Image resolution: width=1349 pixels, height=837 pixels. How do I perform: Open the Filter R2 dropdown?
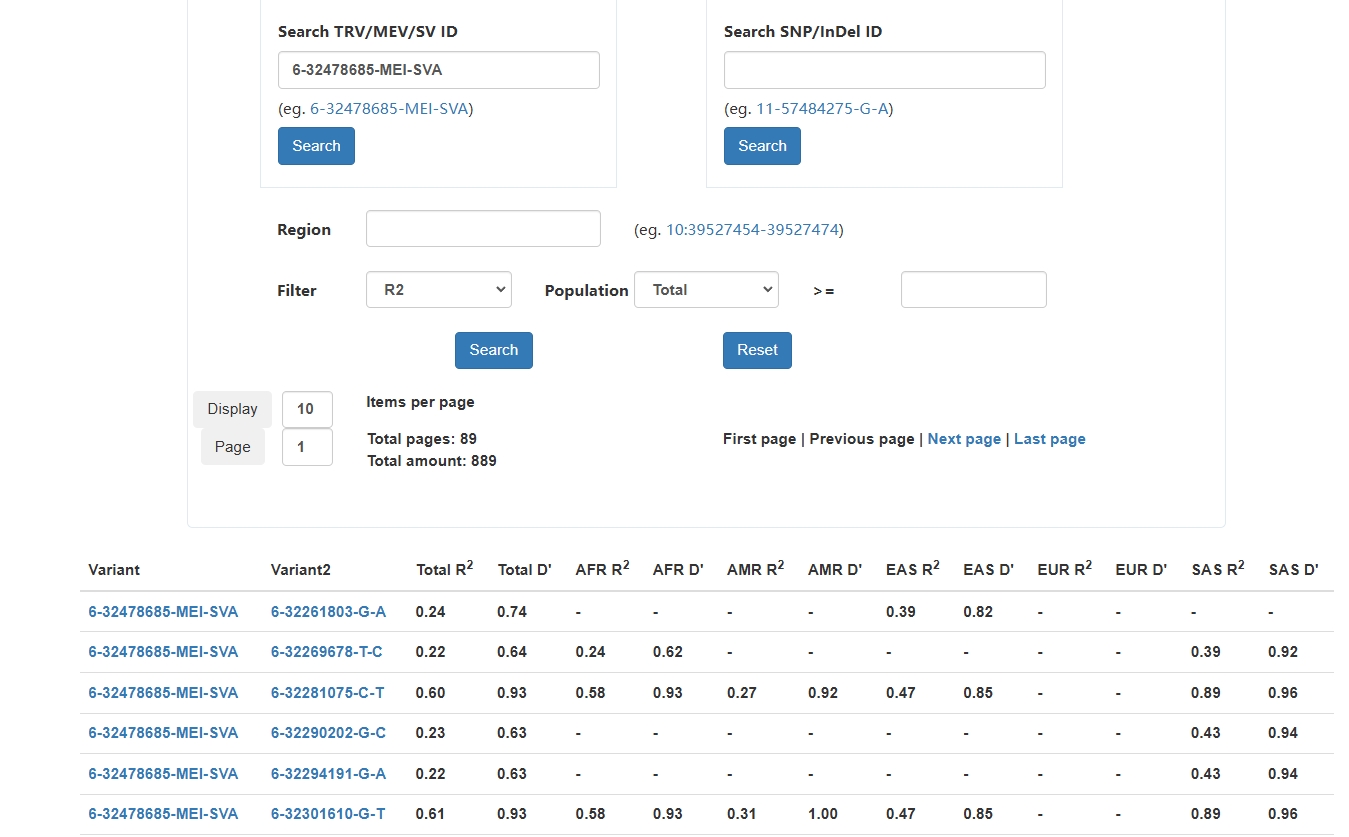pyautogui.click(x=439, y=289)
